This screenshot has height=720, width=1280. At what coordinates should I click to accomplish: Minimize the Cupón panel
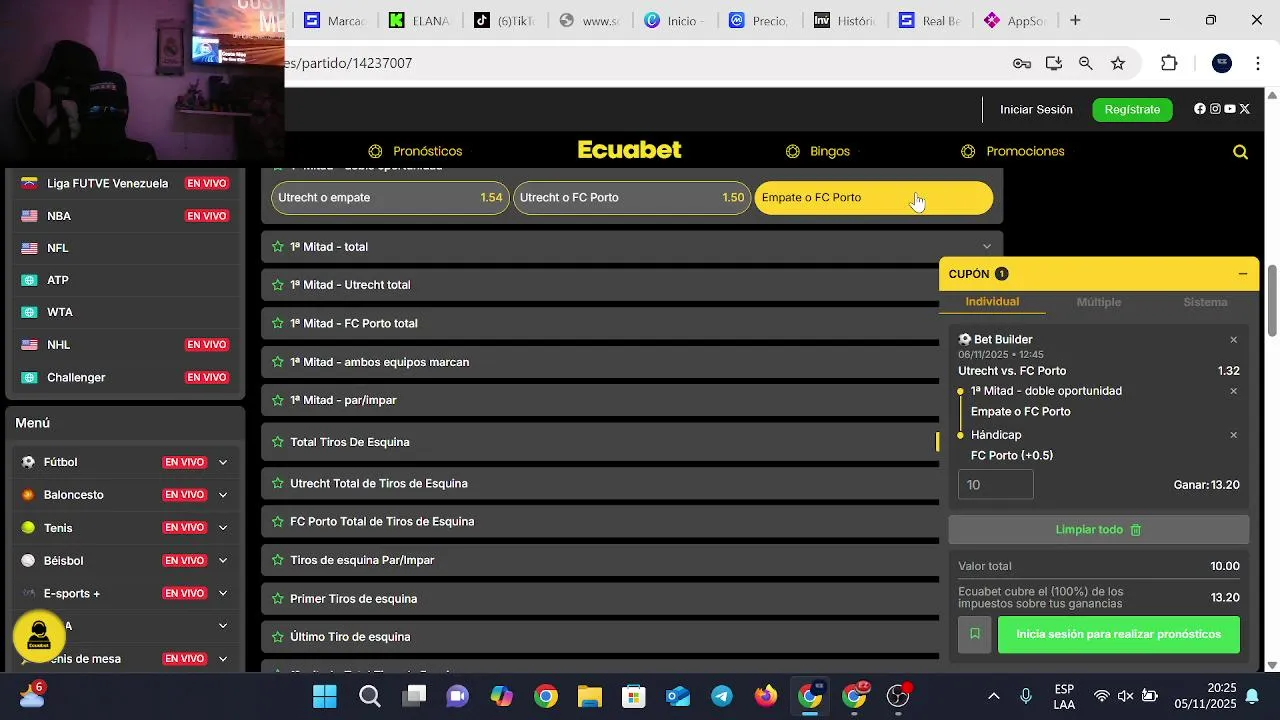pos(1243,274)
